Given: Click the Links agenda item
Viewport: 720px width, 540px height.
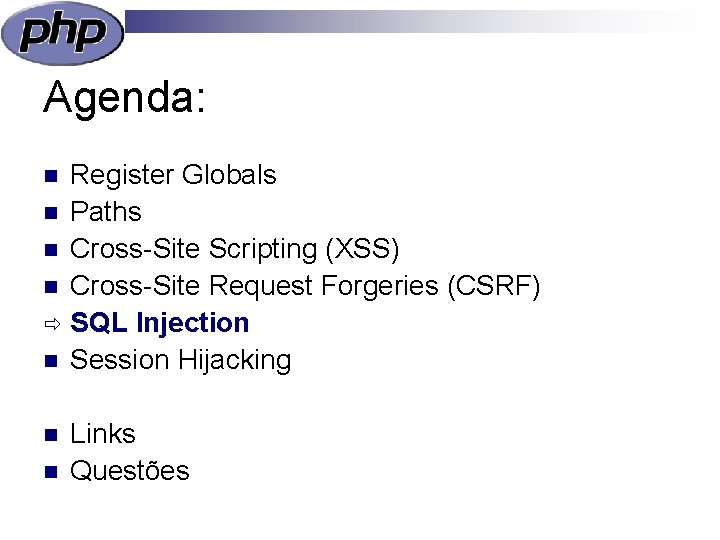Looking at the screenshot, I should [x=103, y=433].
